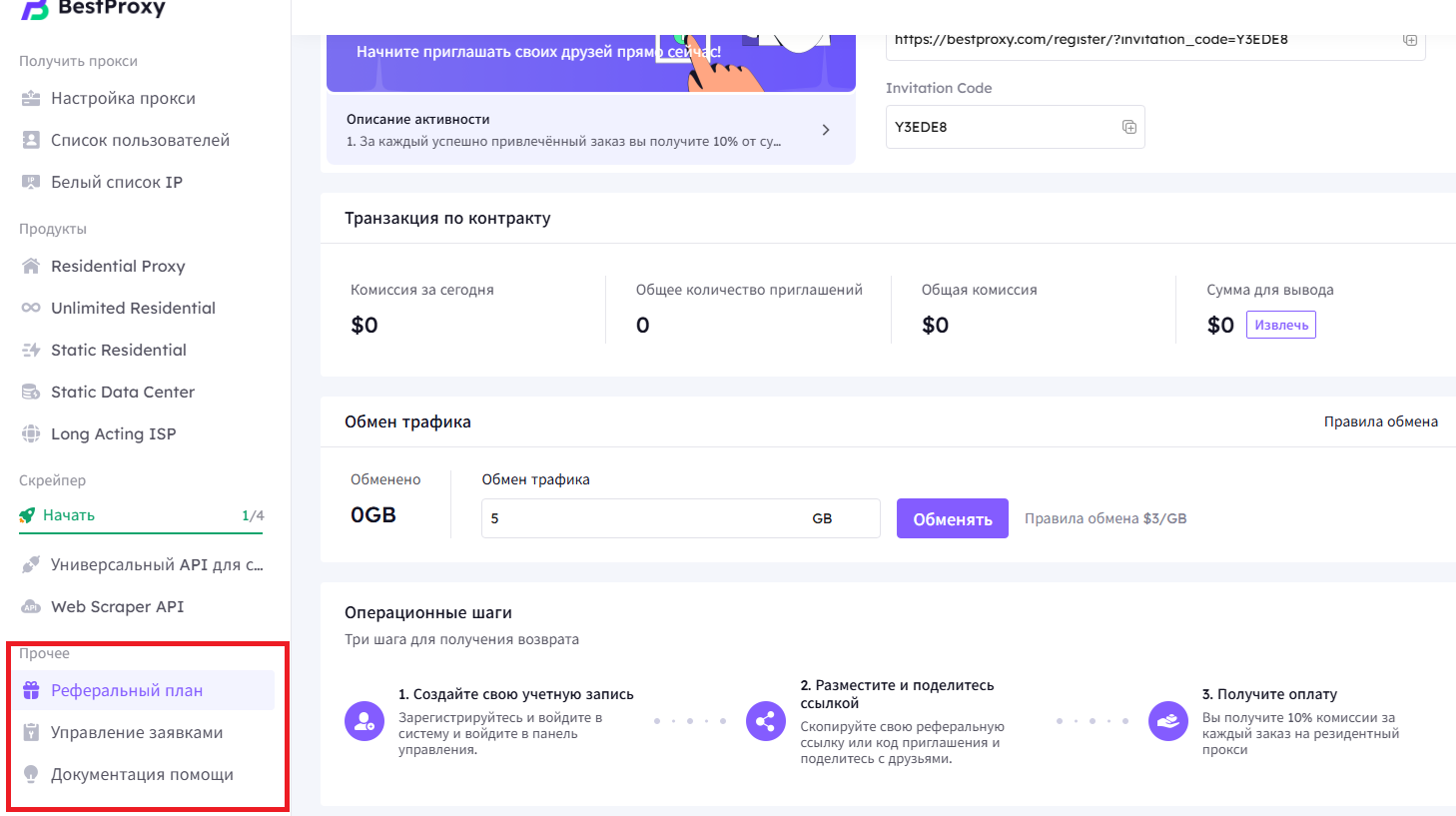Expand the Описание активности chevron arrow
The image size is (1456, 816).
pyautogui.click(x=825, y=130)
